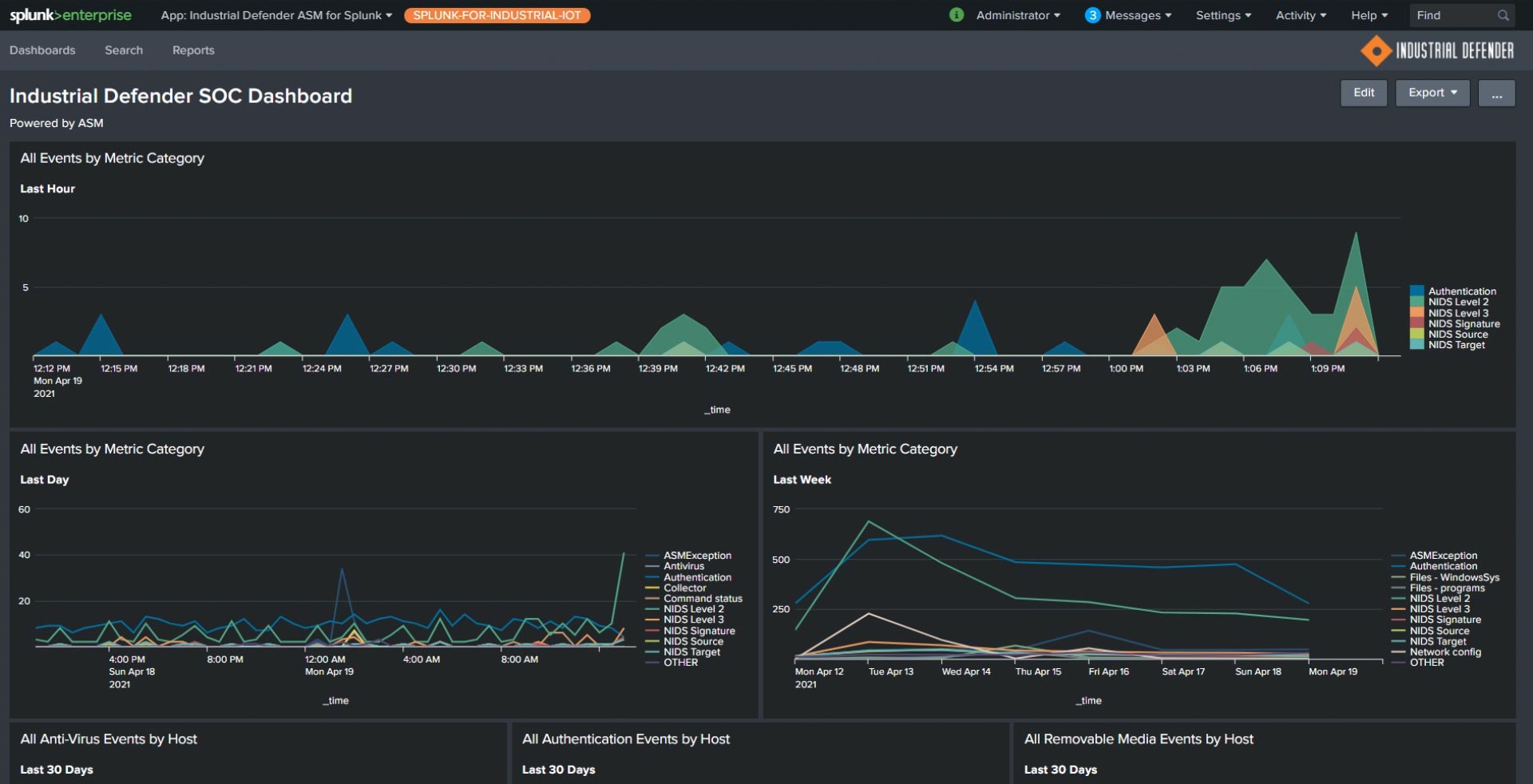The height and width of the screenshot is (784, 1533).
Task: Click the Last Day chart green spike at right end
Action: (623, 554)
